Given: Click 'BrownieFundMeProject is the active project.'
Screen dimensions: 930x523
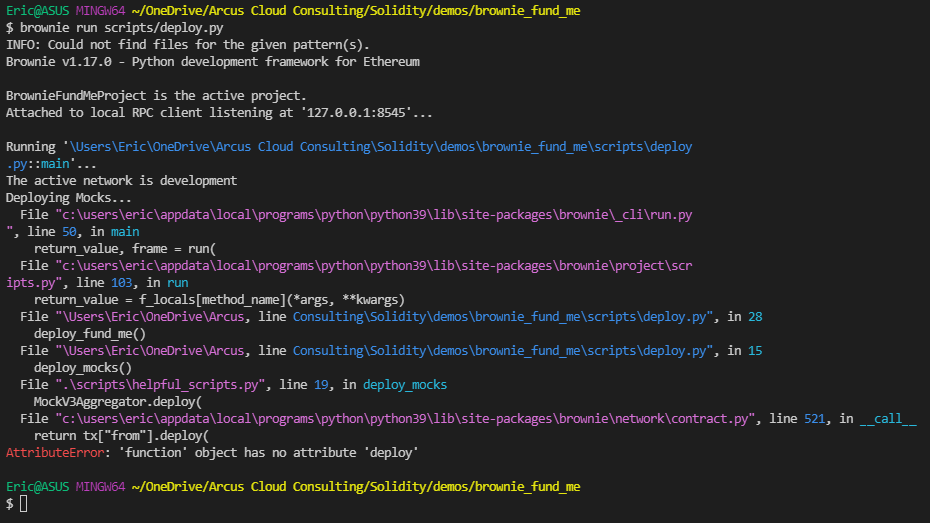Looking at the screenshot, I should click(x=156, y=95).
